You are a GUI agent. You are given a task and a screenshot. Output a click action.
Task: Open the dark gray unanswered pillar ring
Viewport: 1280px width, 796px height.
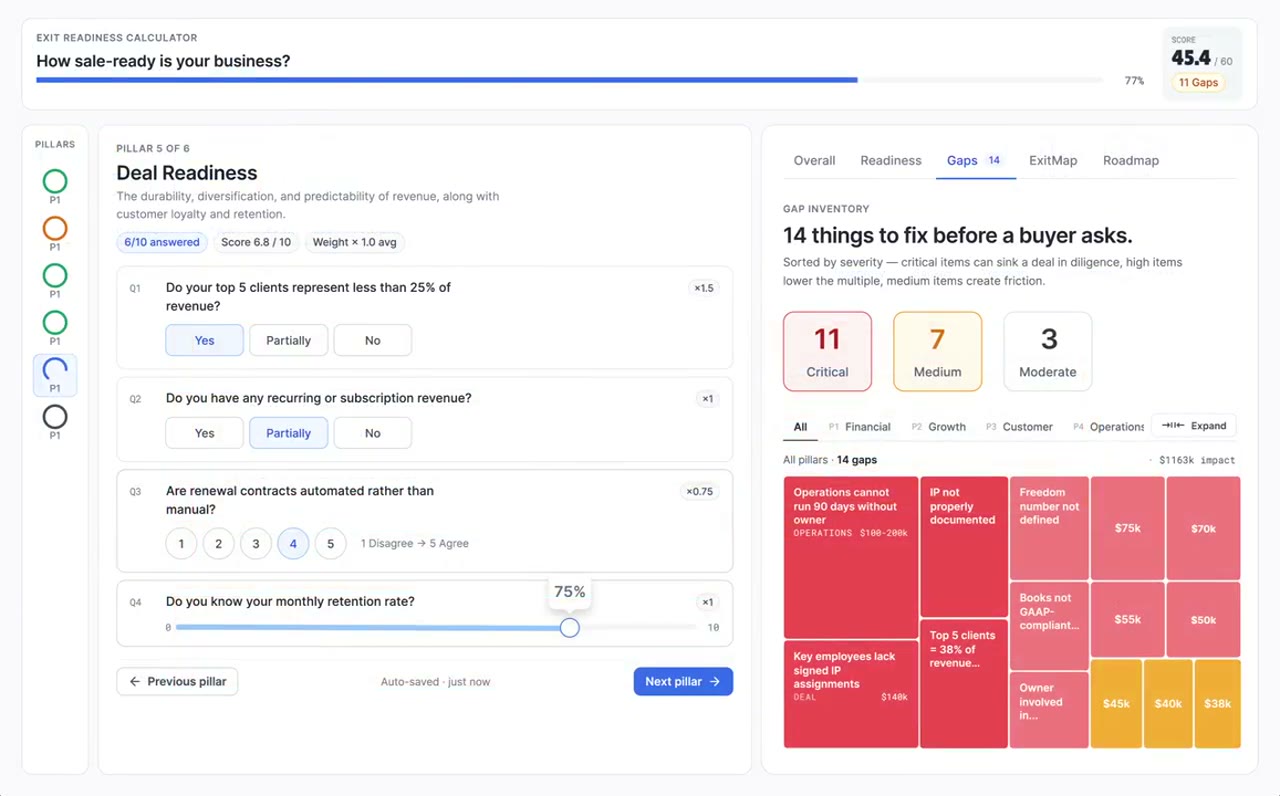pyautogui.click(x=55, y=416)
